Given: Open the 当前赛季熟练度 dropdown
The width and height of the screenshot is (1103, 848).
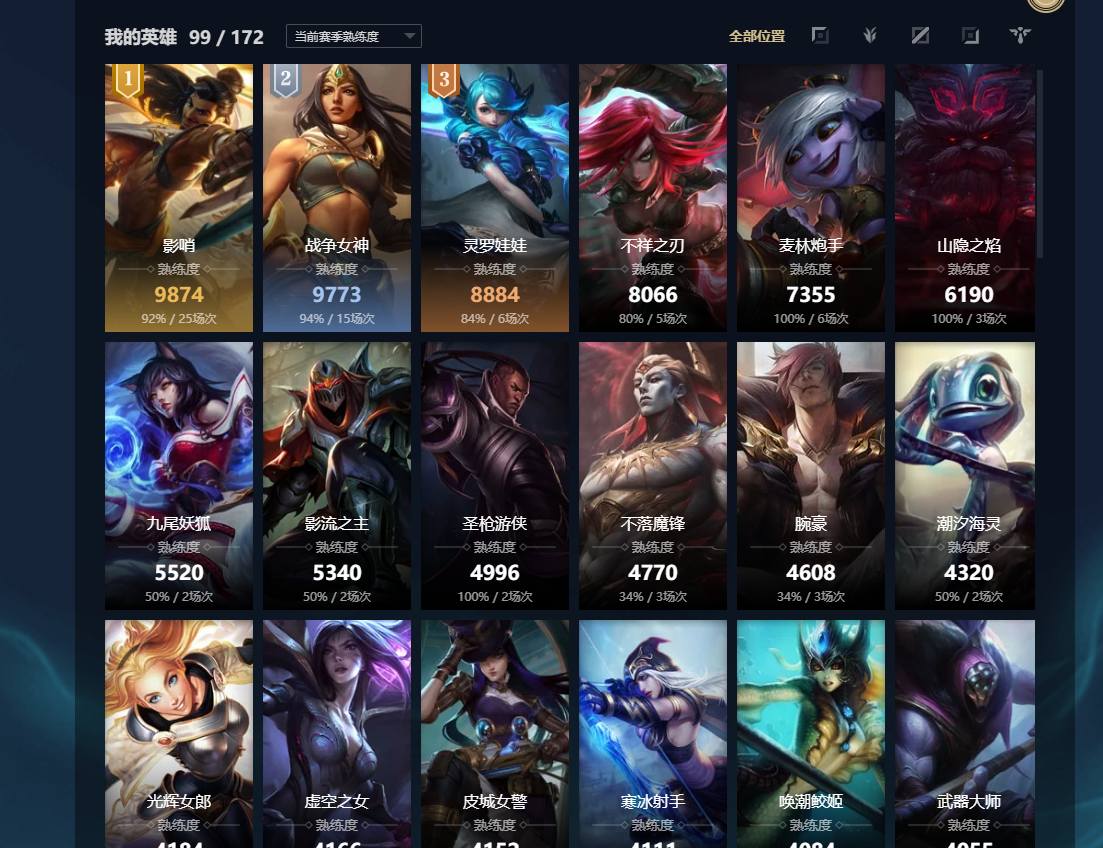Looking at the screenshot, I should [354, 36].
